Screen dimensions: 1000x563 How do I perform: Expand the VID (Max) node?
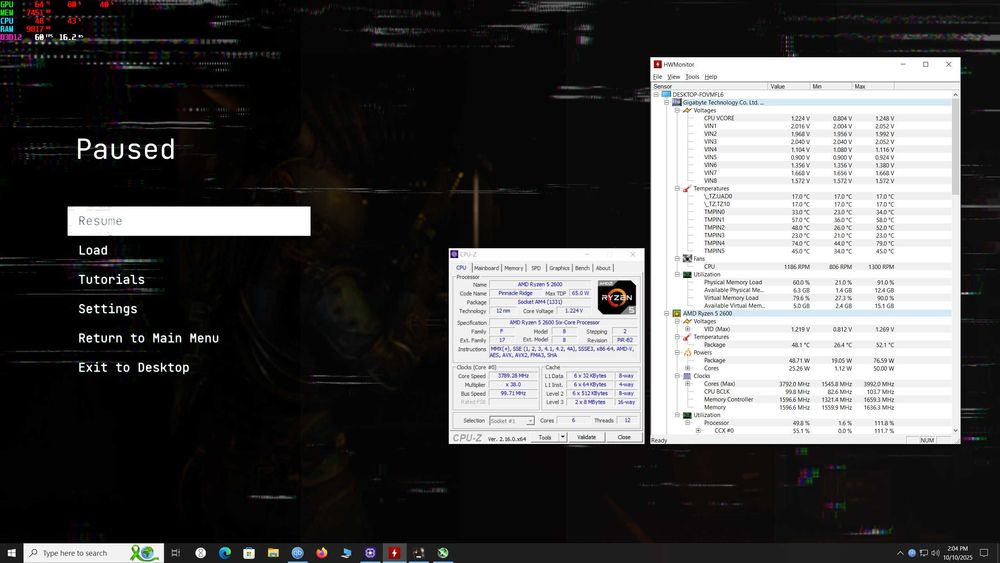688,329
